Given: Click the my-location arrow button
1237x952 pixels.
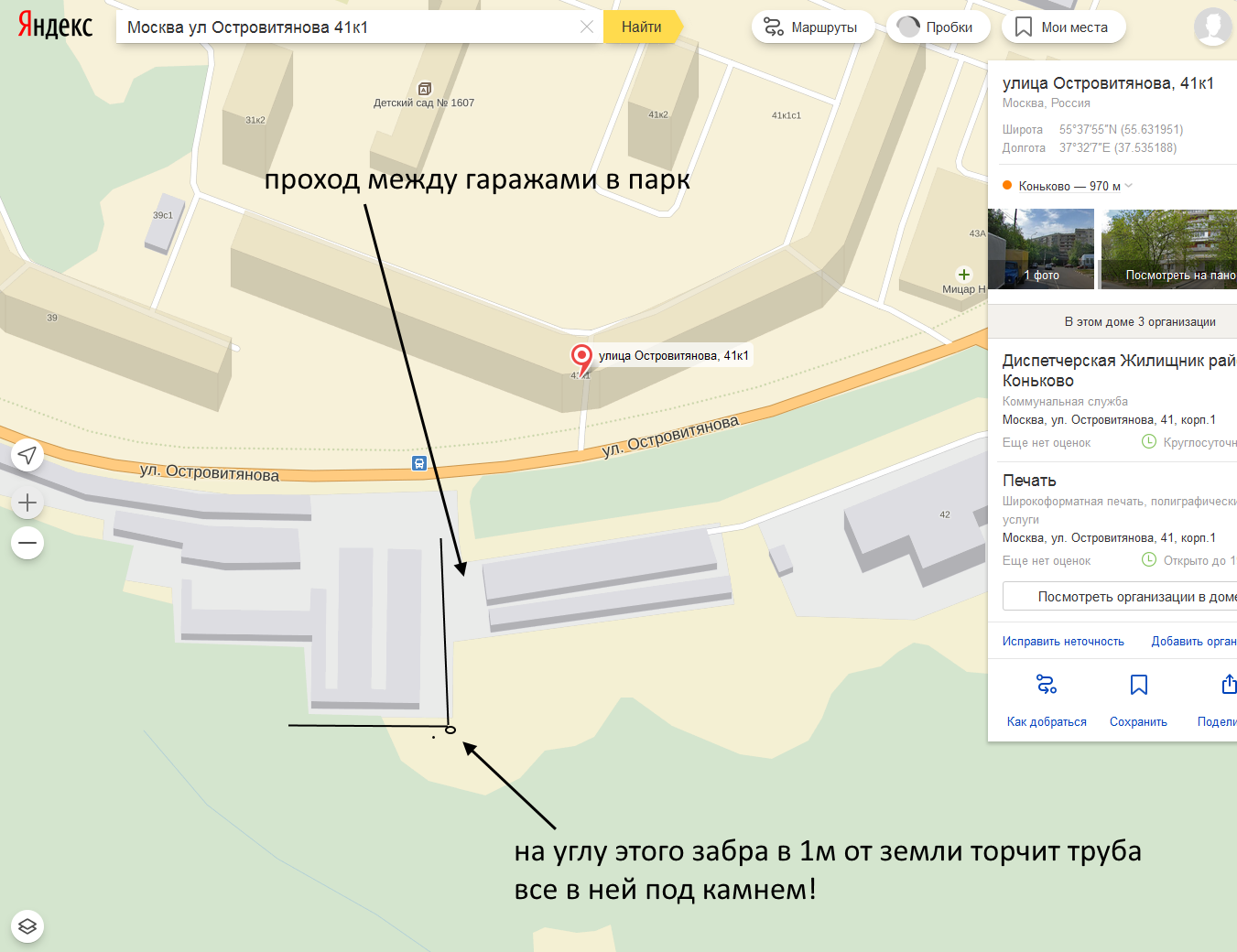Looking at the screenshot, I should click(27, 455).
